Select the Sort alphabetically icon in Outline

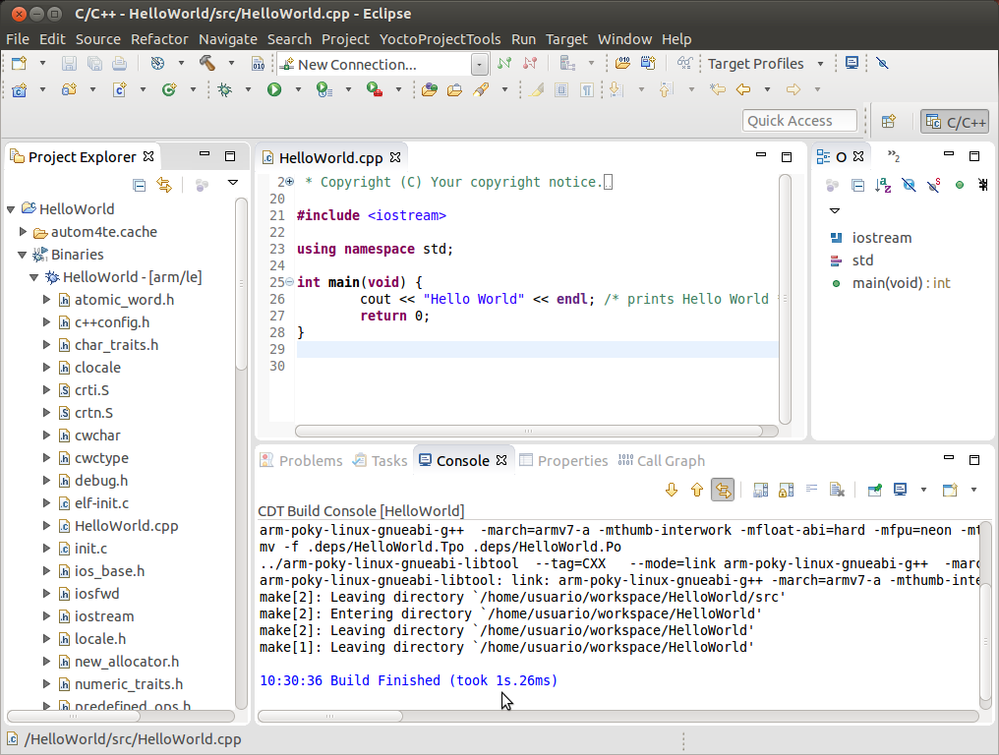tap(882, 184)
